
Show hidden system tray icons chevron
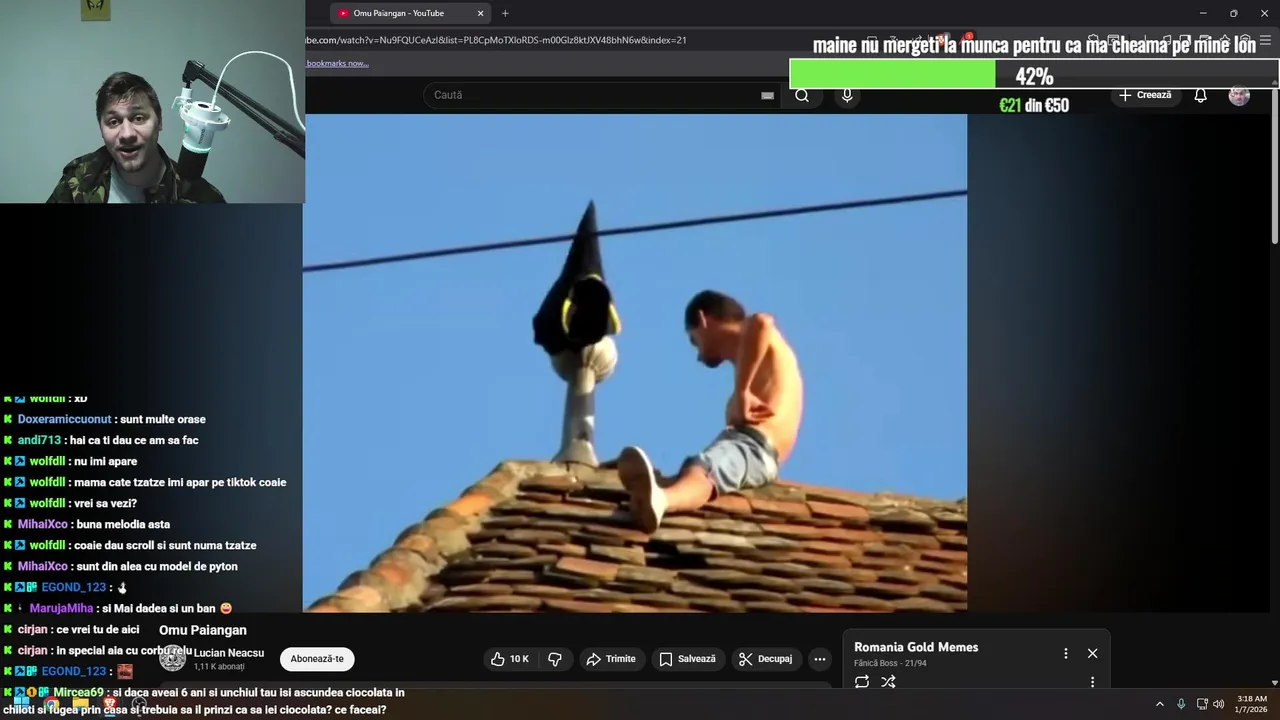pos(1160,704)
